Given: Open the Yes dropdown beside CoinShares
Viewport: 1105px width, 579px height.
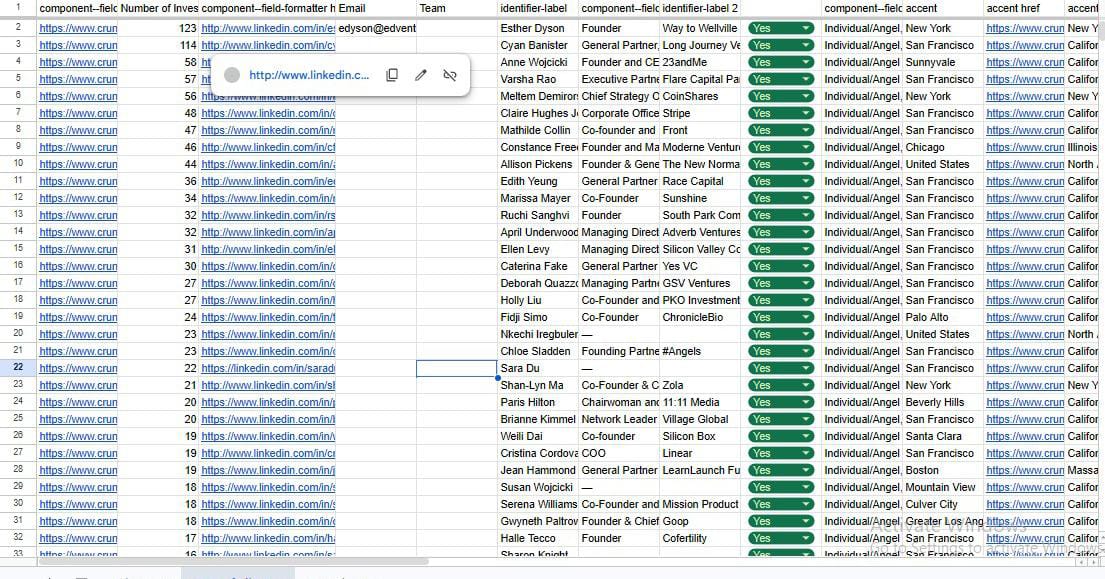Looking at the screenshot, I should (x=781, y=96).
